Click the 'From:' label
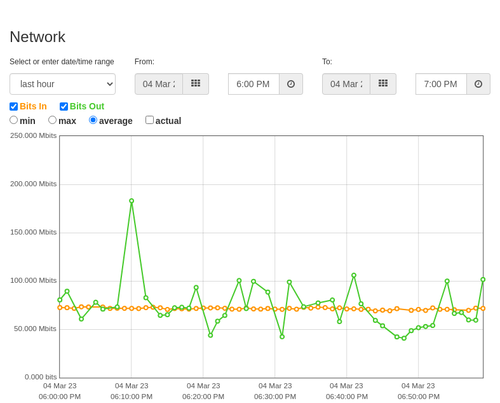 click(144, 62)
